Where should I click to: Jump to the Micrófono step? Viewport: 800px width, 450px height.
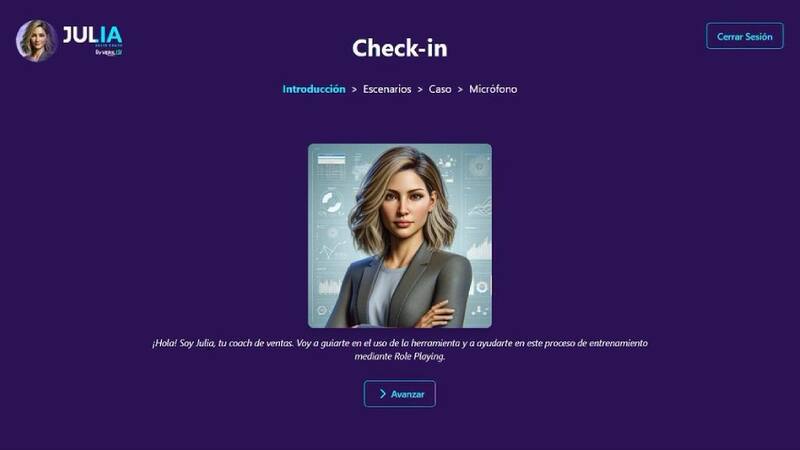[x=493, y=89]
